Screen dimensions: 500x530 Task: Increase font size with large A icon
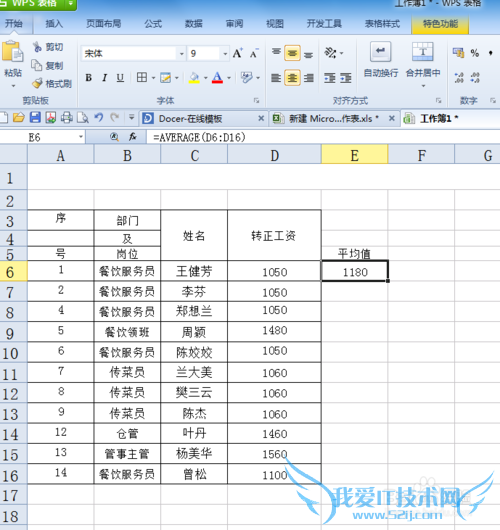237,53
